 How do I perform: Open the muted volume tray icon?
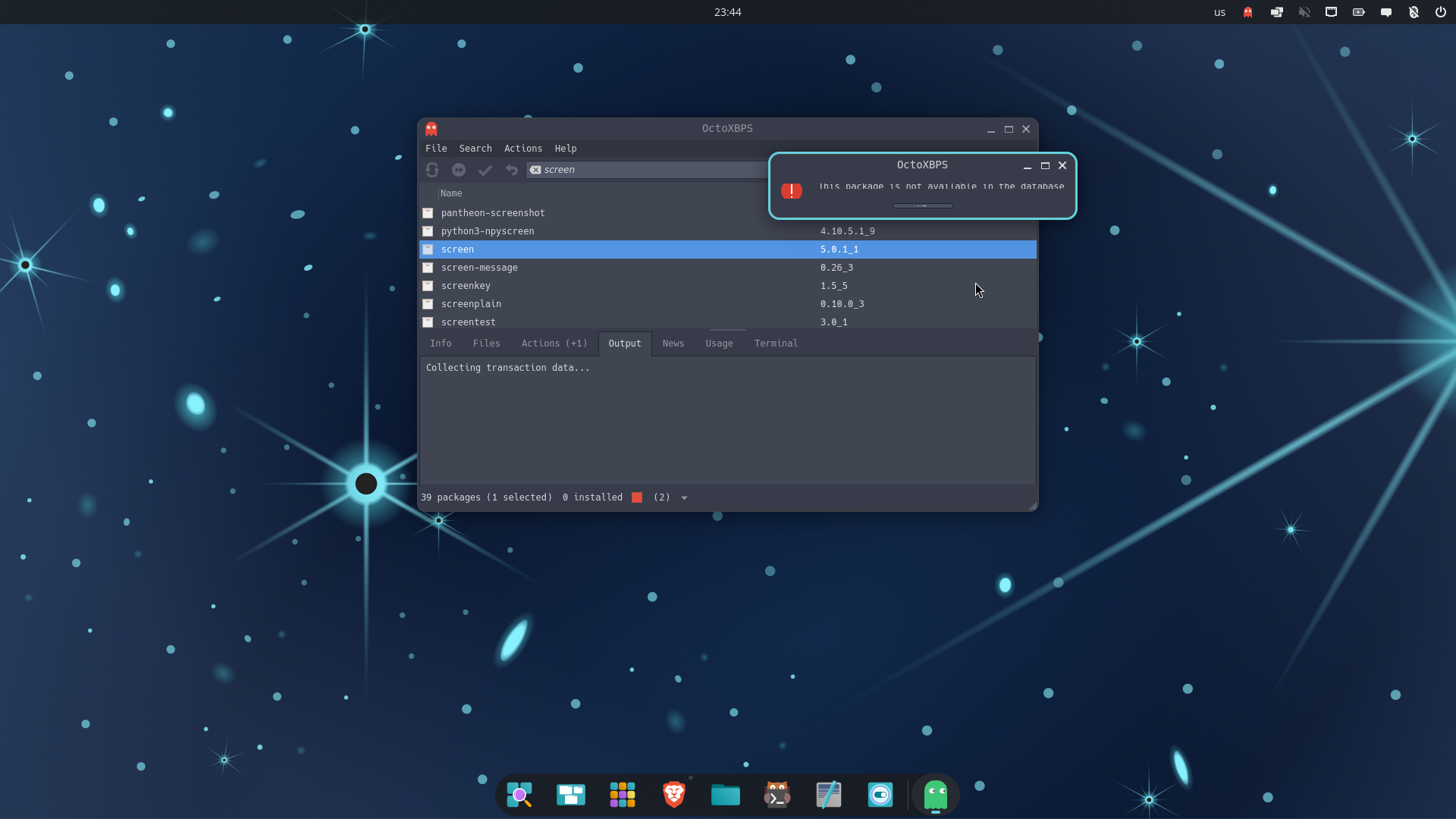click(x=1304, y=12)
